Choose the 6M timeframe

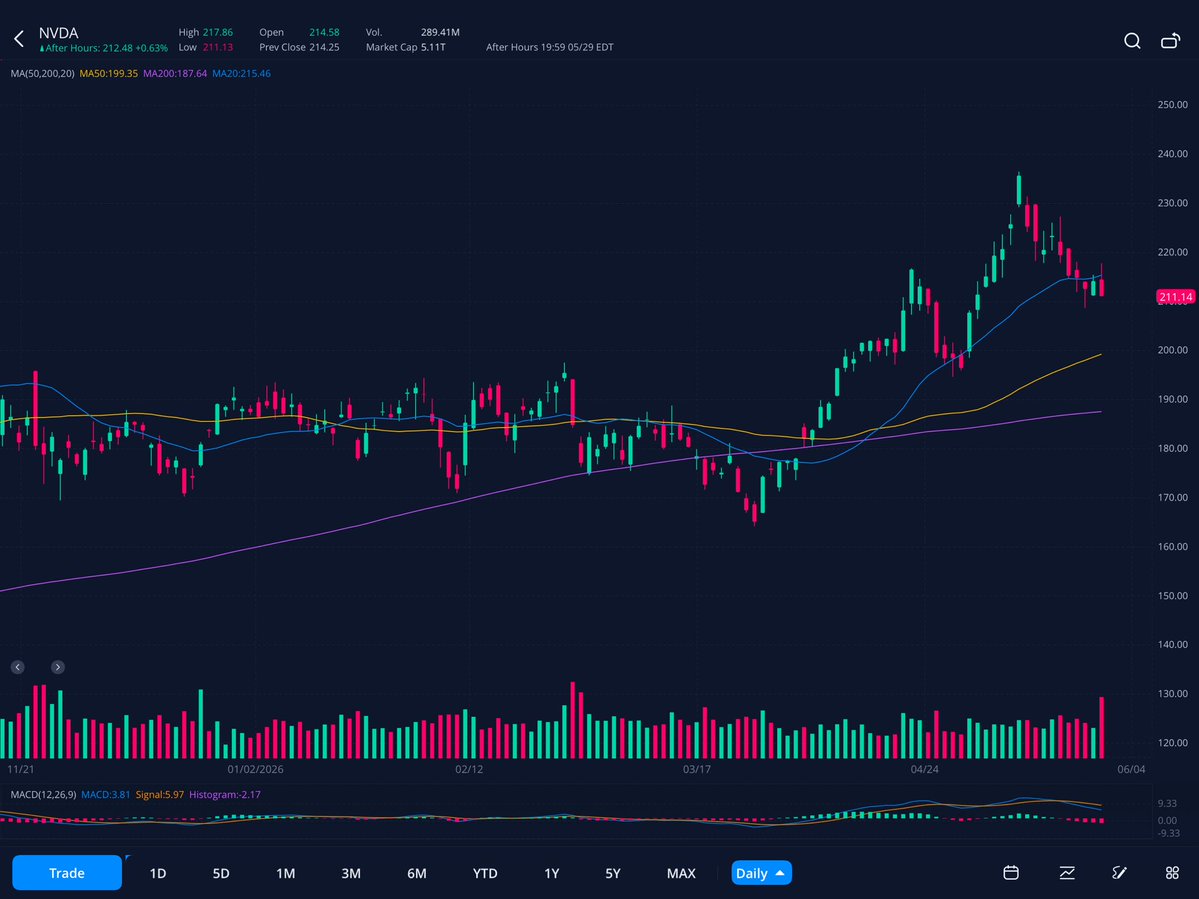pos(417,873)
